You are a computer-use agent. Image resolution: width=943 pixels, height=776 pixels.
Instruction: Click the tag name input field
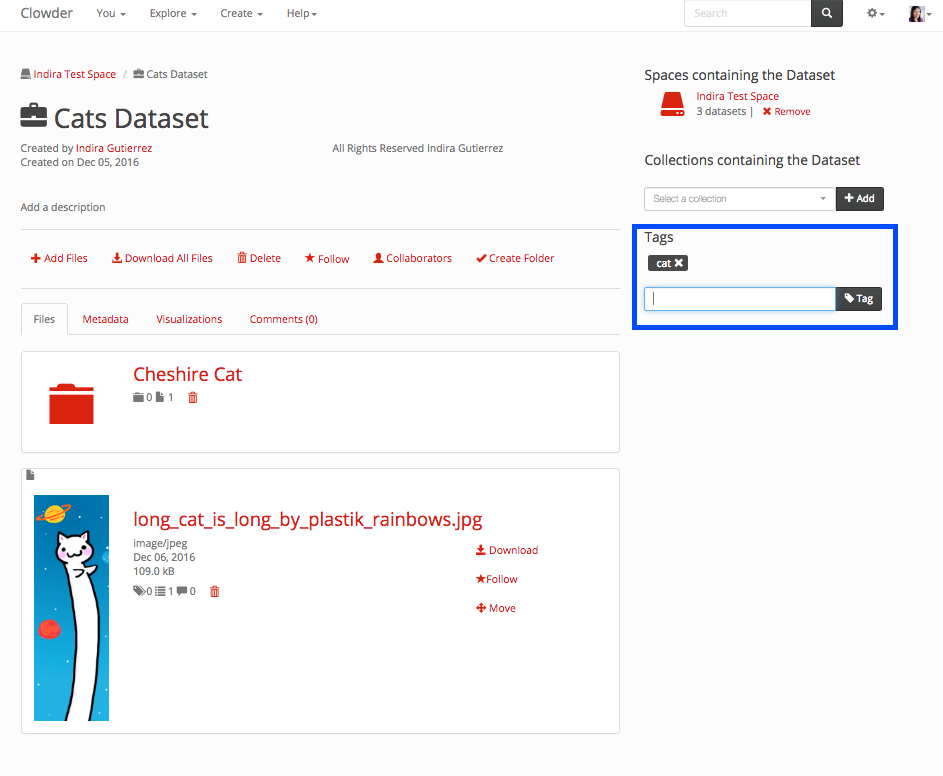coord(739,299)
